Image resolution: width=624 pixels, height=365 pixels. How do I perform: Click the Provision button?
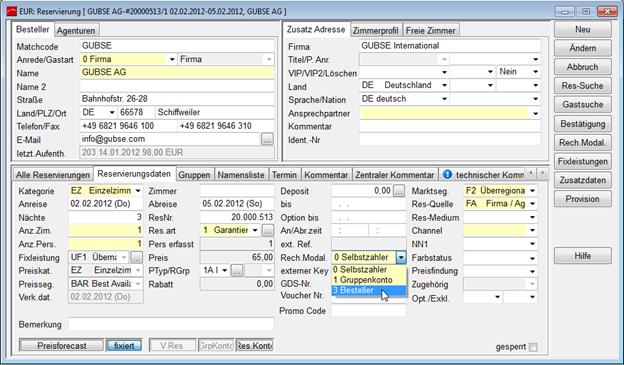[x=583, y=199]
